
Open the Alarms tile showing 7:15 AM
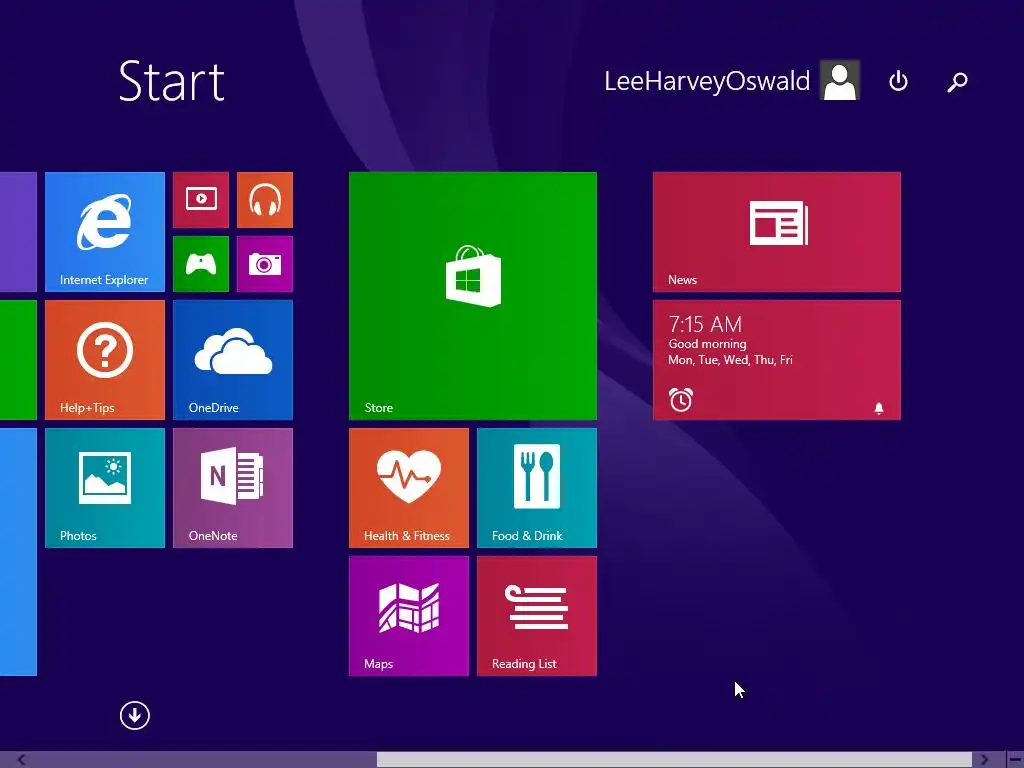[776, 360]
